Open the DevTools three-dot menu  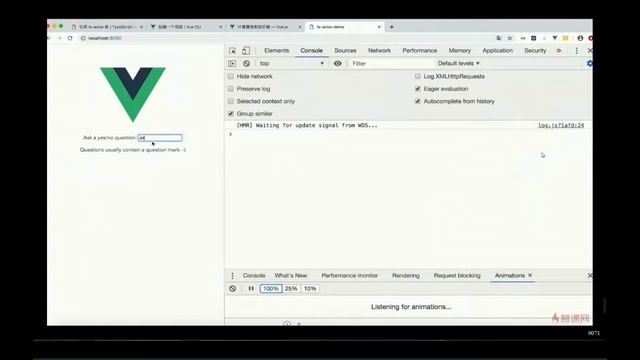[x=576, y=51]
